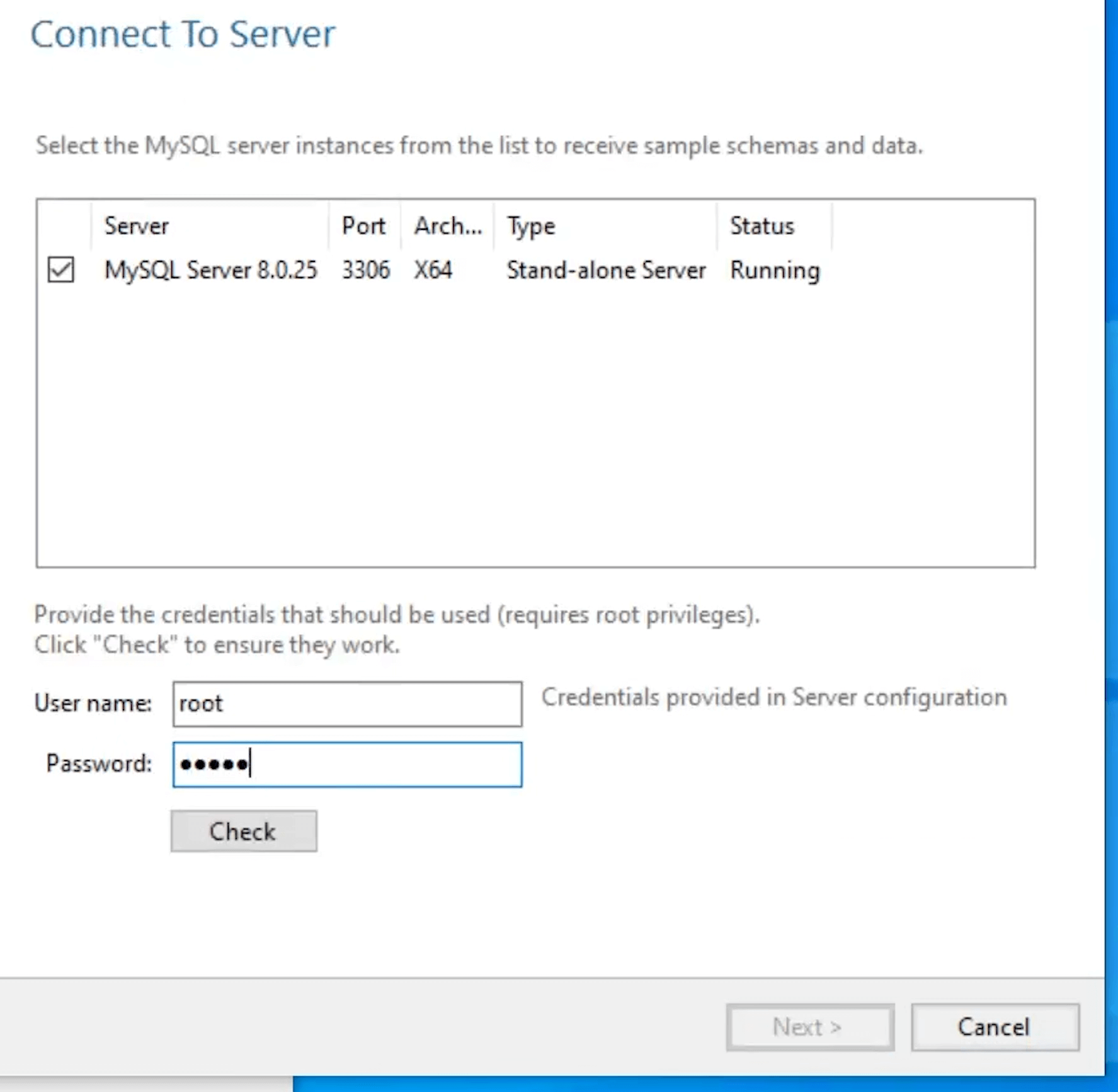Click architecture value X64

click(x=433, y=270)
